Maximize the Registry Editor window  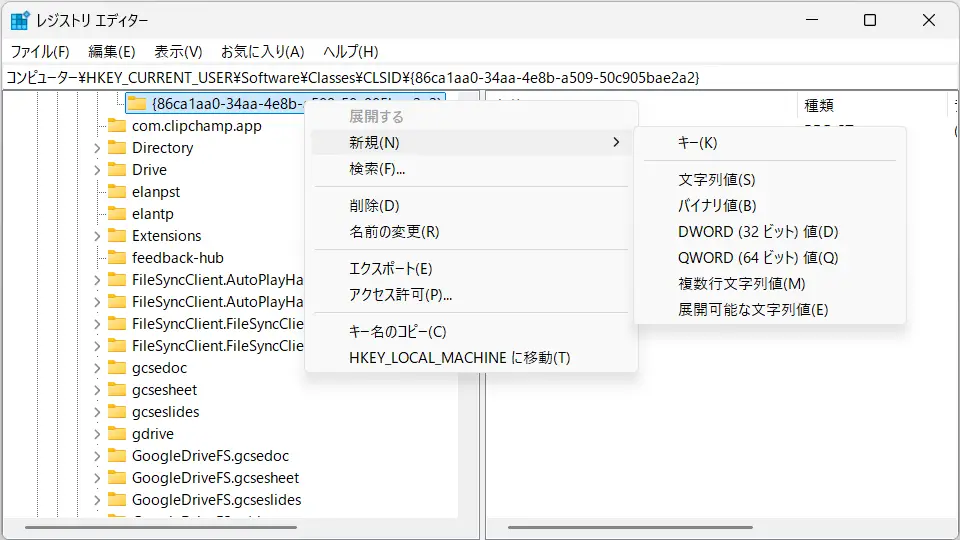[x=870, y=20]
